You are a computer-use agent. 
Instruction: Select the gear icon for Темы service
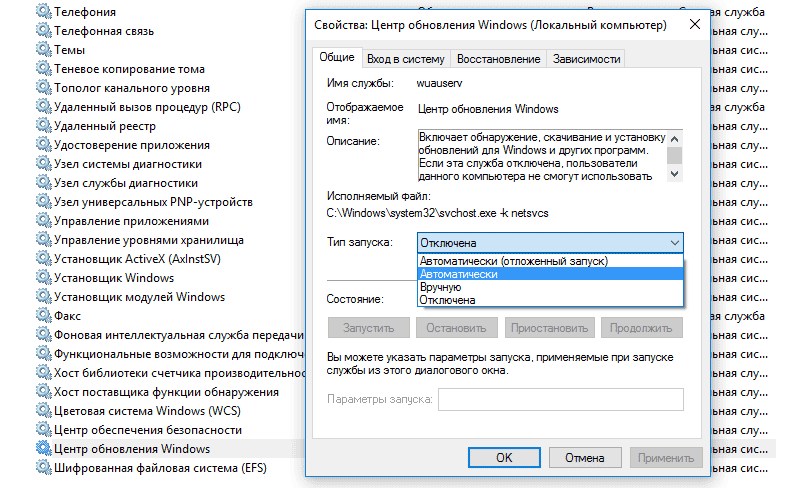click(44, 50)
